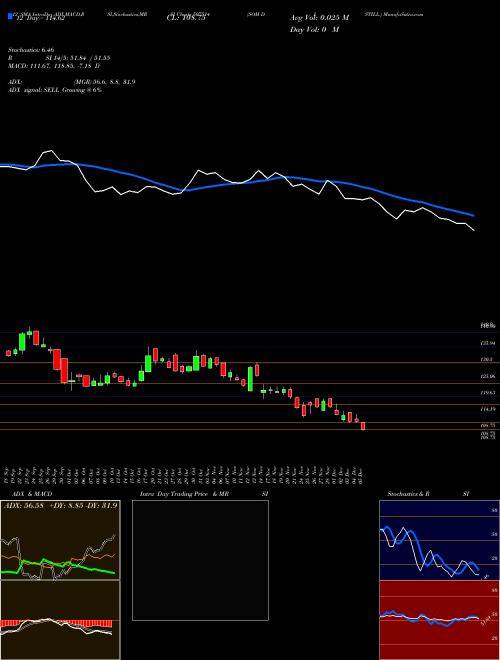
Task: Click the 119.63 price axis label
Action: [488, 393]
